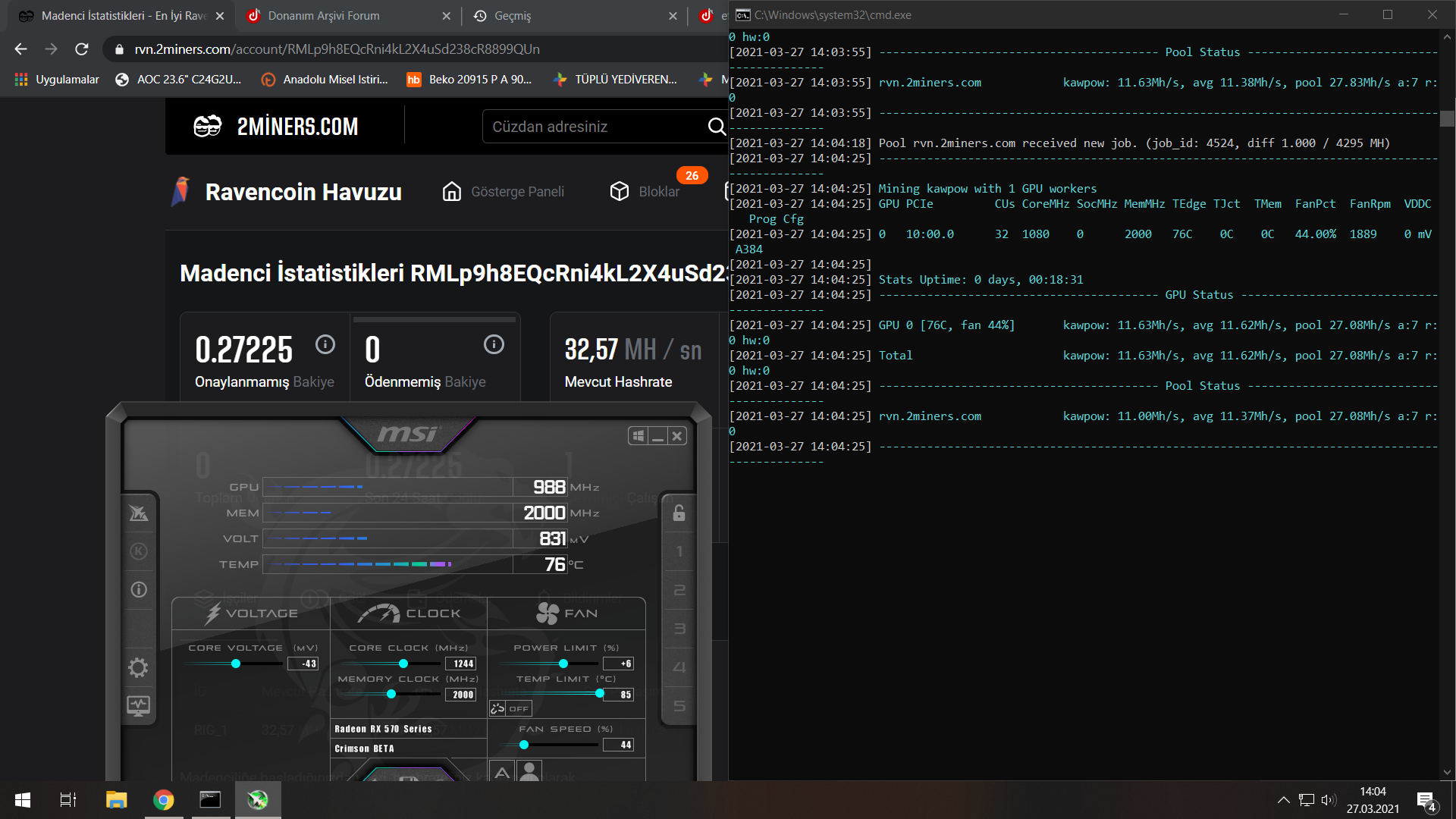Toggle the profile lock padlock
1456x819 pixels.
coord(679,513)
